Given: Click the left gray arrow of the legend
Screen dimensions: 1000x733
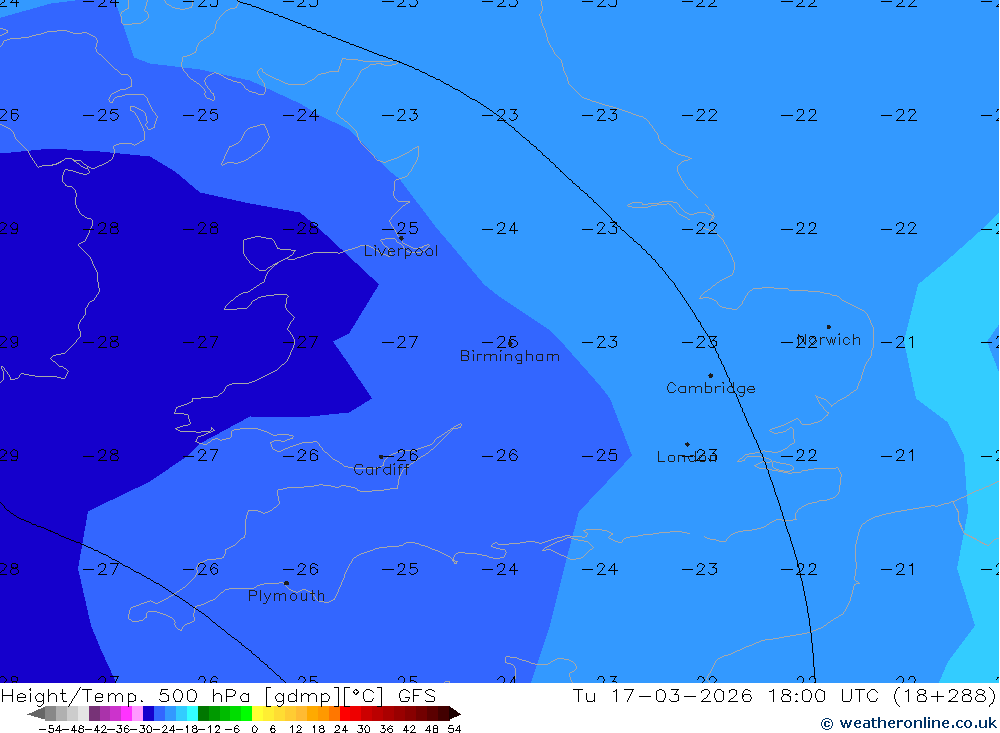Looking at the screenshot, I should pyautogui.click(x=37, y=713).
